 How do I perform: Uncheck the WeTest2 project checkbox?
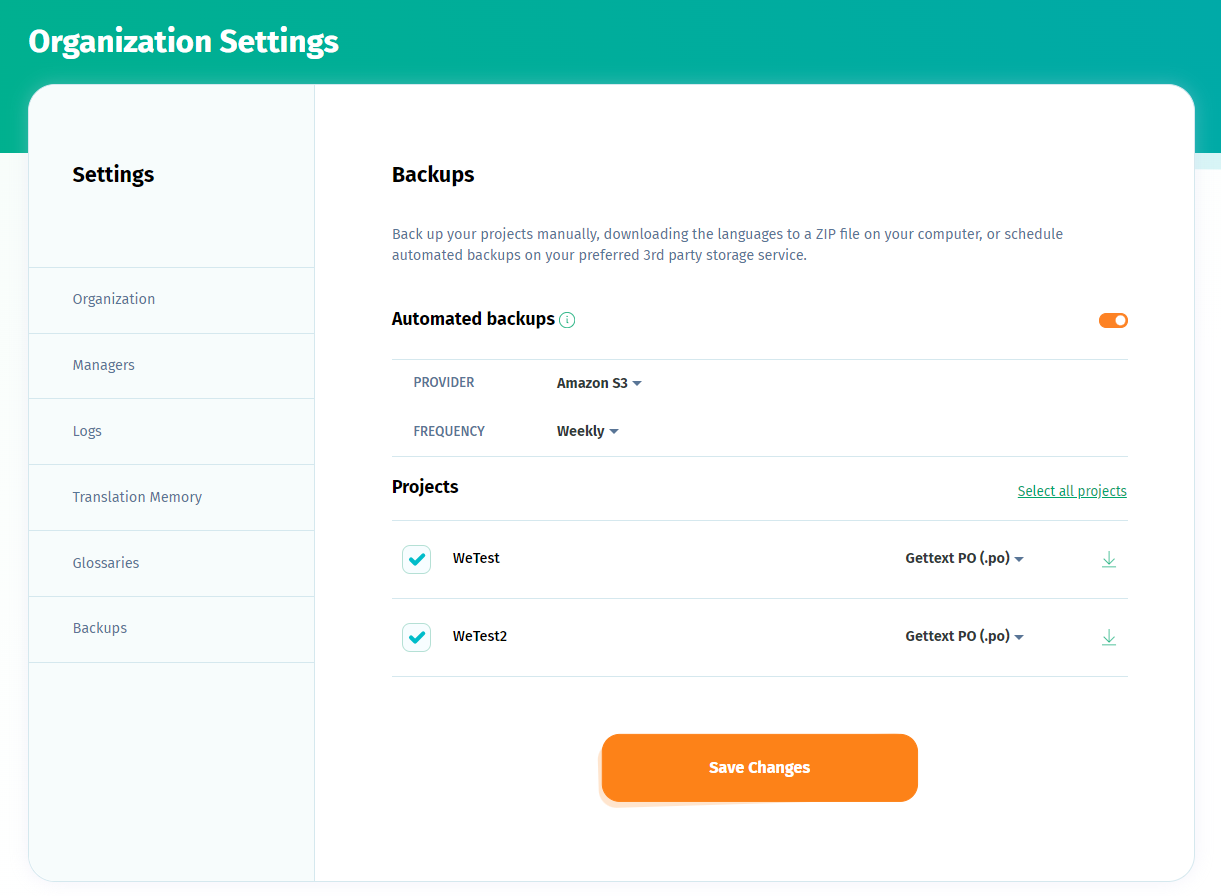click(416, 637)
